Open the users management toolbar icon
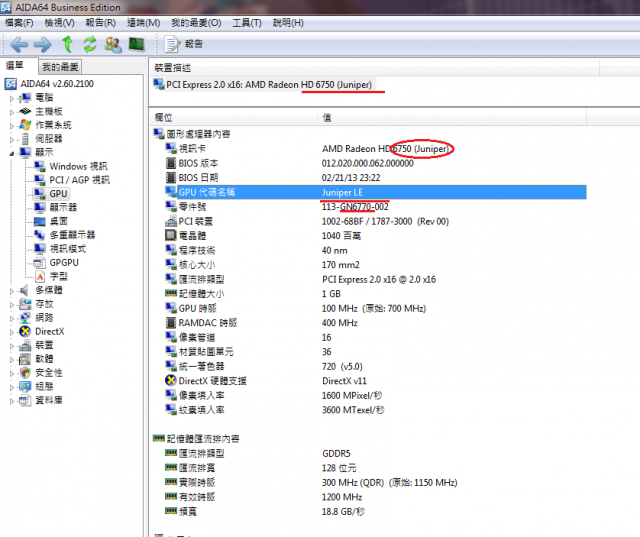The height and width of the screenshot is (537, 640). tap(113, 44)
